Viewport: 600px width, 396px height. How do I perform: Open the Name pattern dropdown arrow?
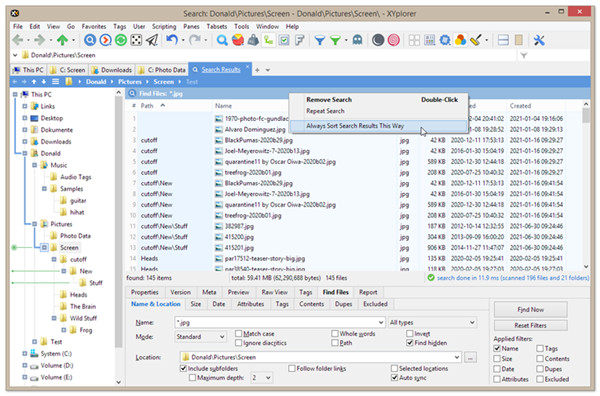click(x=381, y=323)
